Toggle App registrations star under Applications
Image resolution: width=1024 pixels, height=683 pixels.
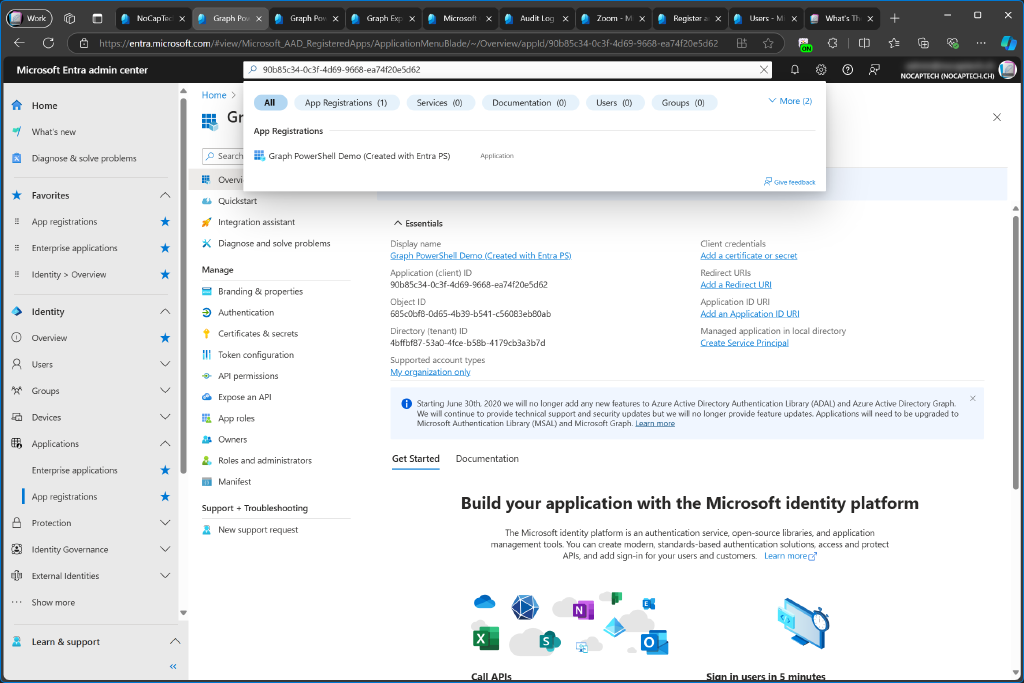pyautogui.click(x=165, y=497)
